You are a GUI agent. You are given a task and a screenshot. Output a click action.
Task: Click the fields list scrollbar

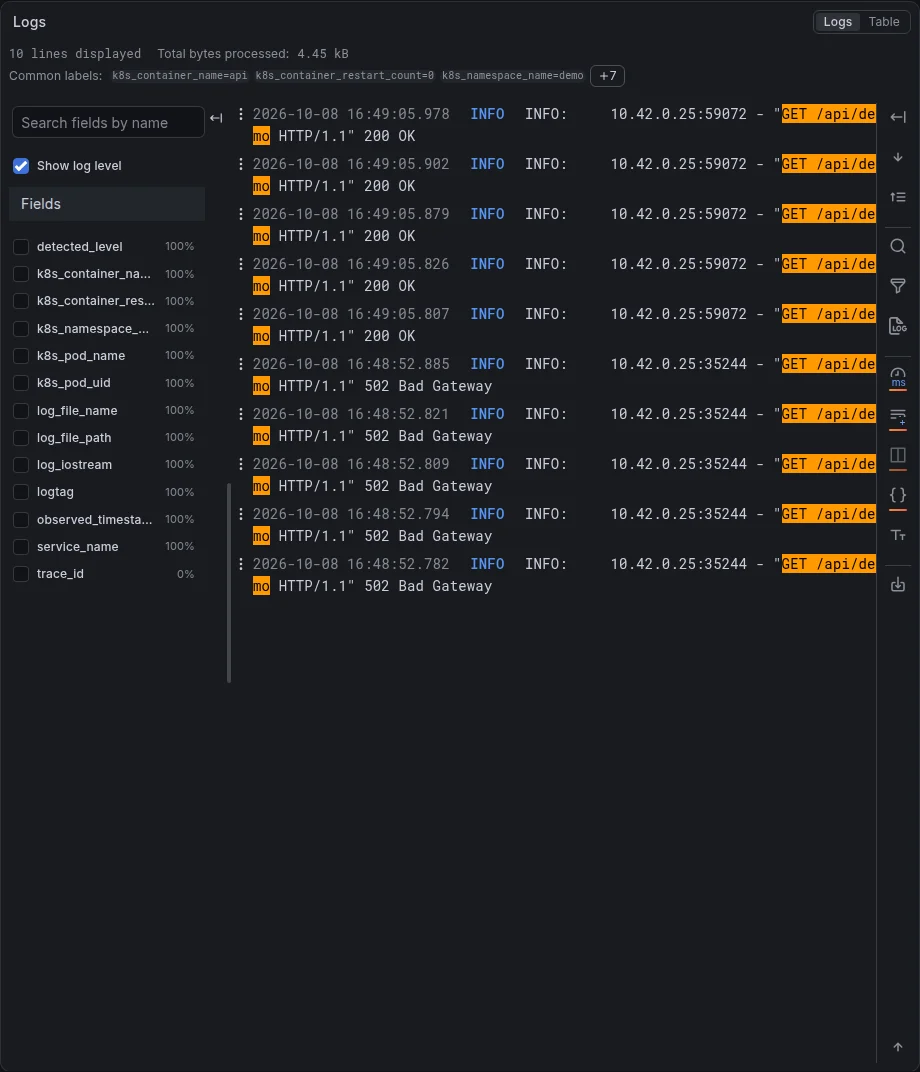click(x=229, y=582)
